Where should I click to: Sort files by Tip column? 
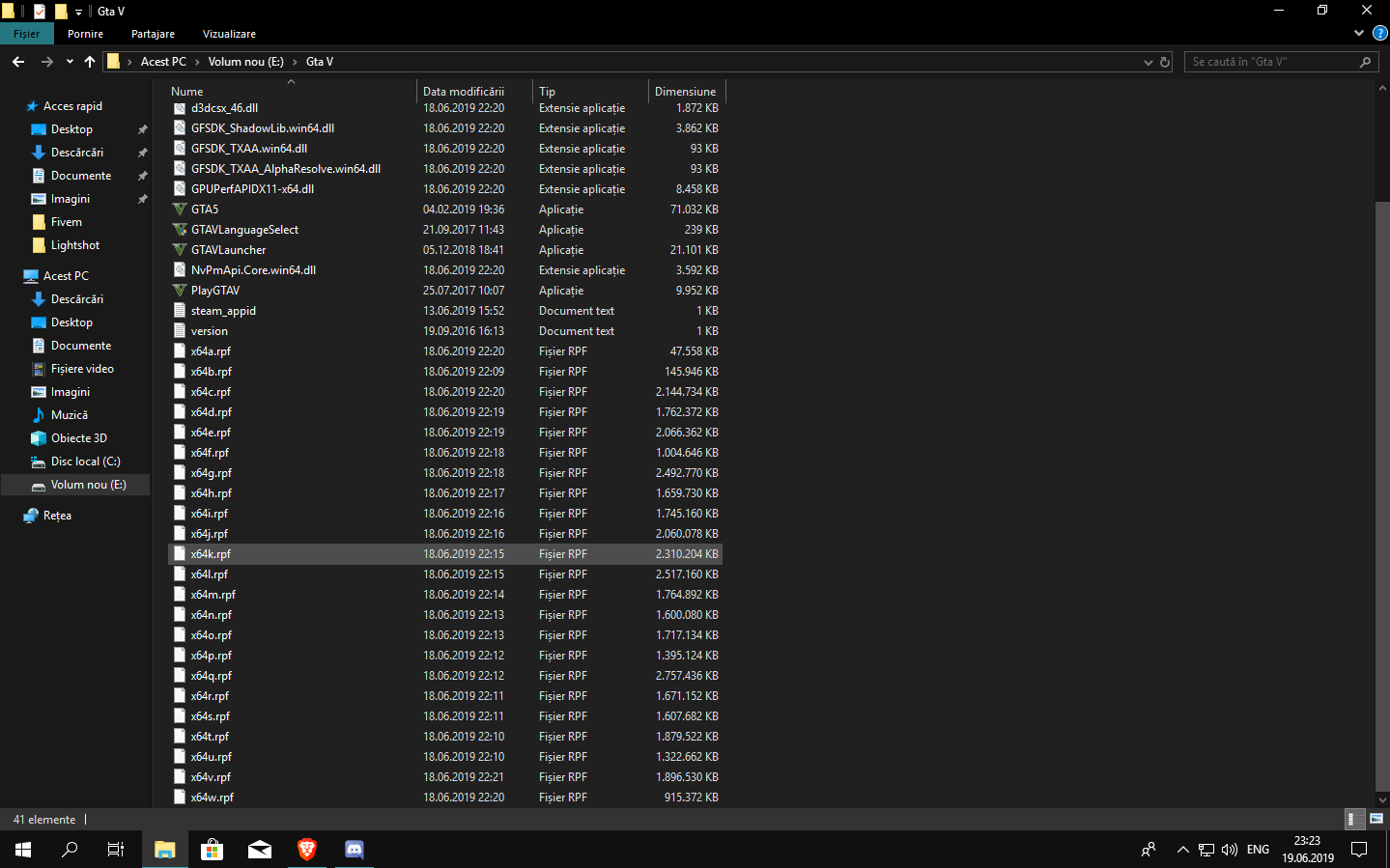pos(590,91)
